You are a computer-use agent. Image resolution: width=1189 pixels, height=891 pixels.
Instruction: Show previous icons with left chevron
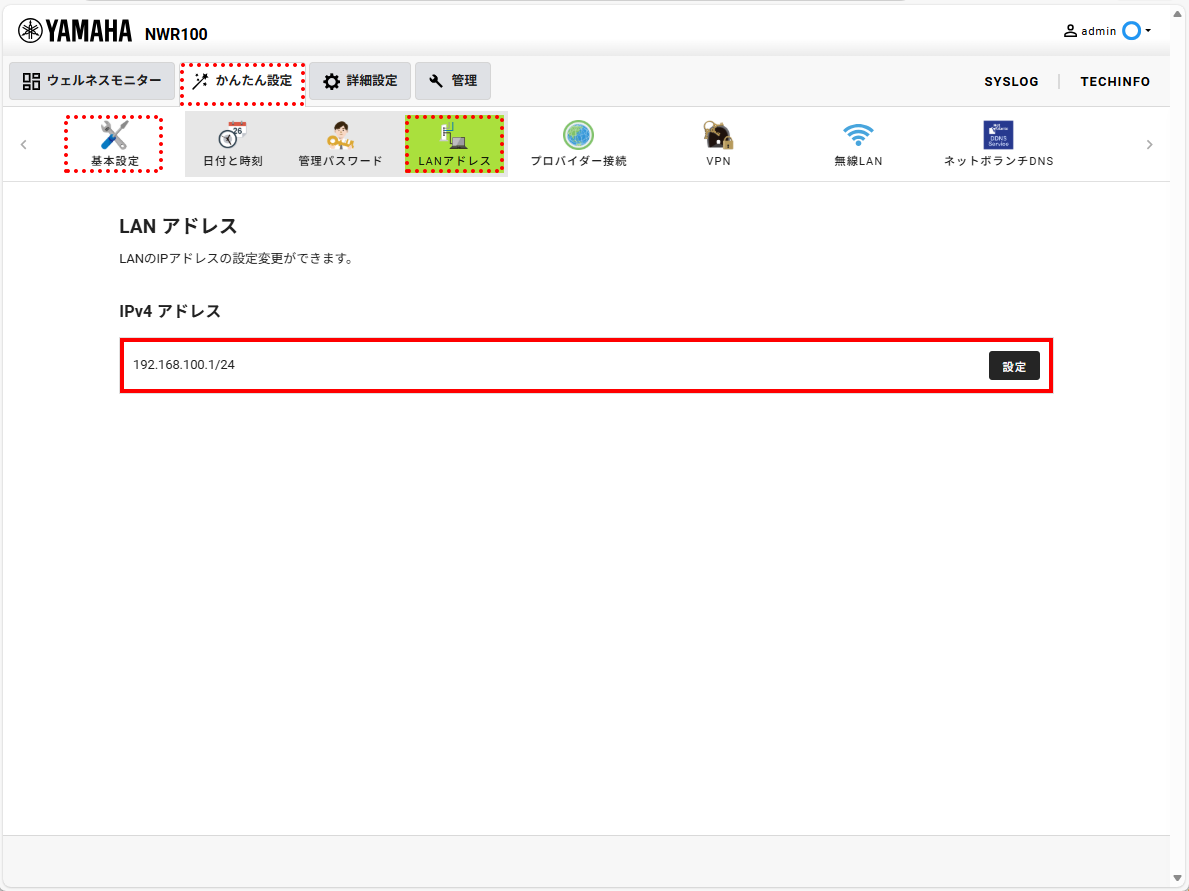click(24, 144)
